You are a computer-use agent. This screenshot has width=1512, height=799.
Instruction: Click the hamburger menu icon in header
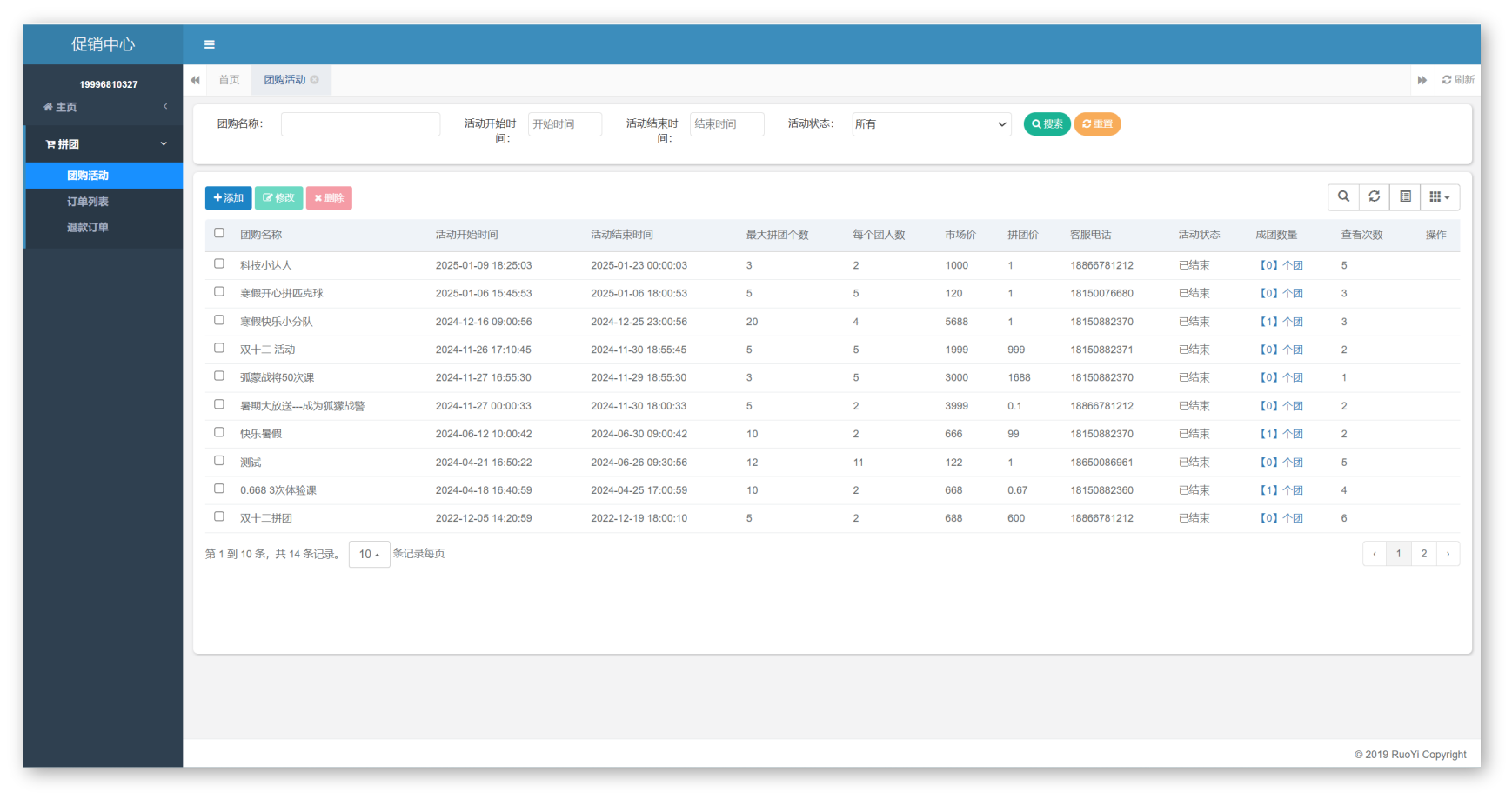(209, 44)
